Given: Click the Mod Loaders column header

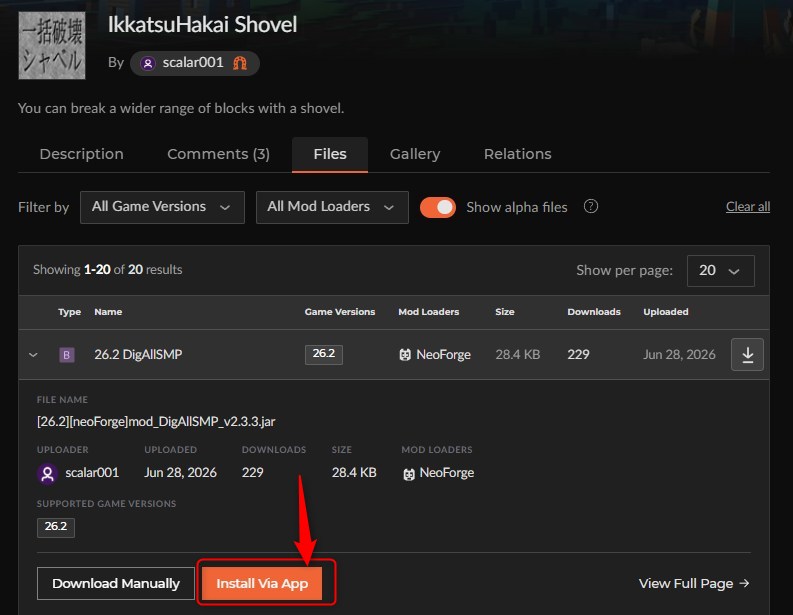Looking at the screenshot, I should click(429, 312).
